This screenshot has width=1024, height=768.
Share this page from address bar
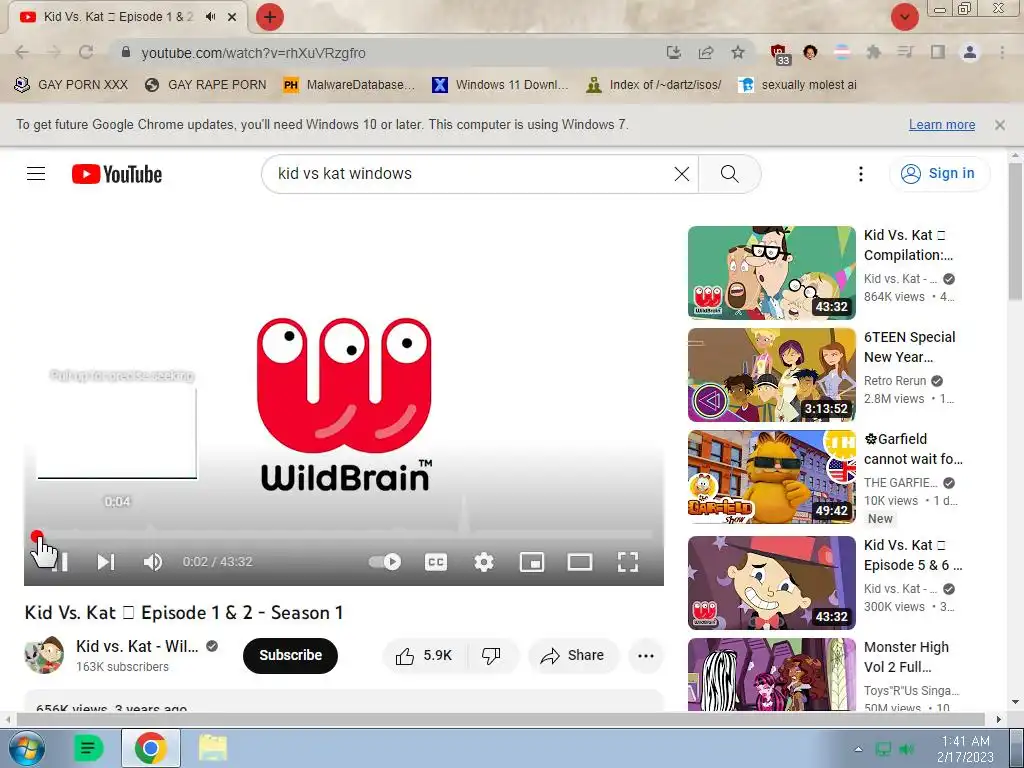706,52
